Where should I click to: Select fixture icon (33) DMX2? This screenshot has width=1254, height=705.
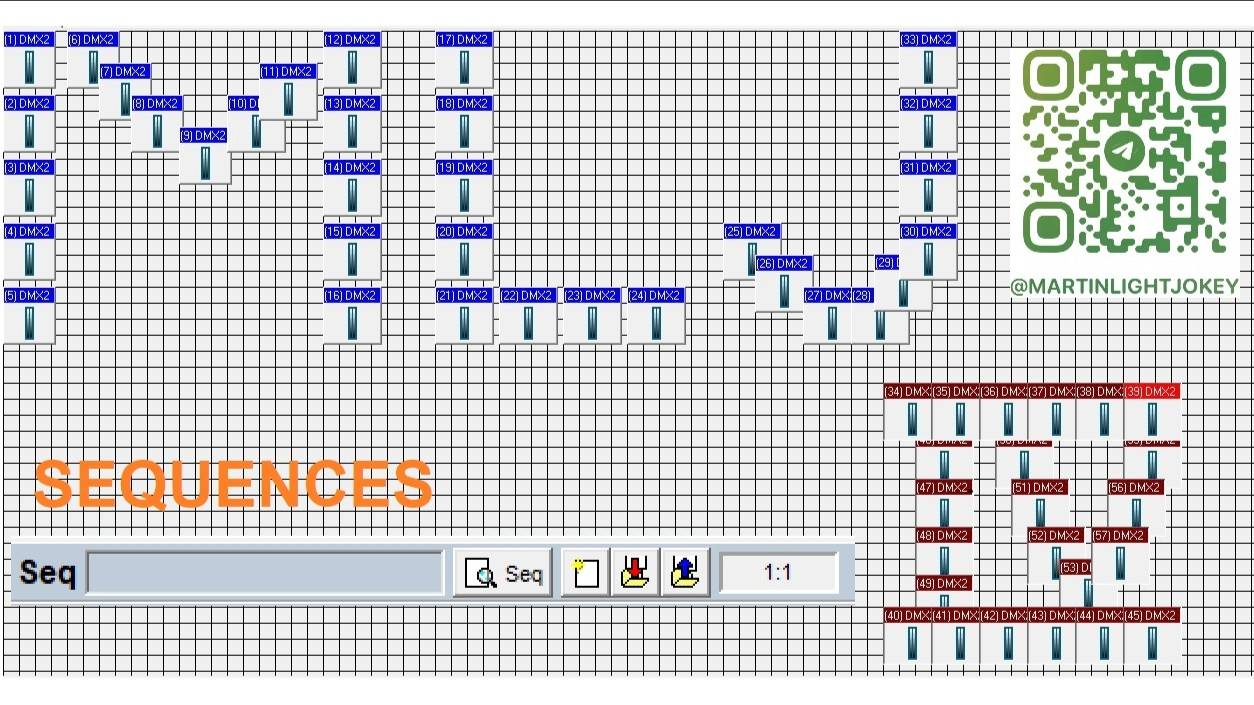click(928, 60)
